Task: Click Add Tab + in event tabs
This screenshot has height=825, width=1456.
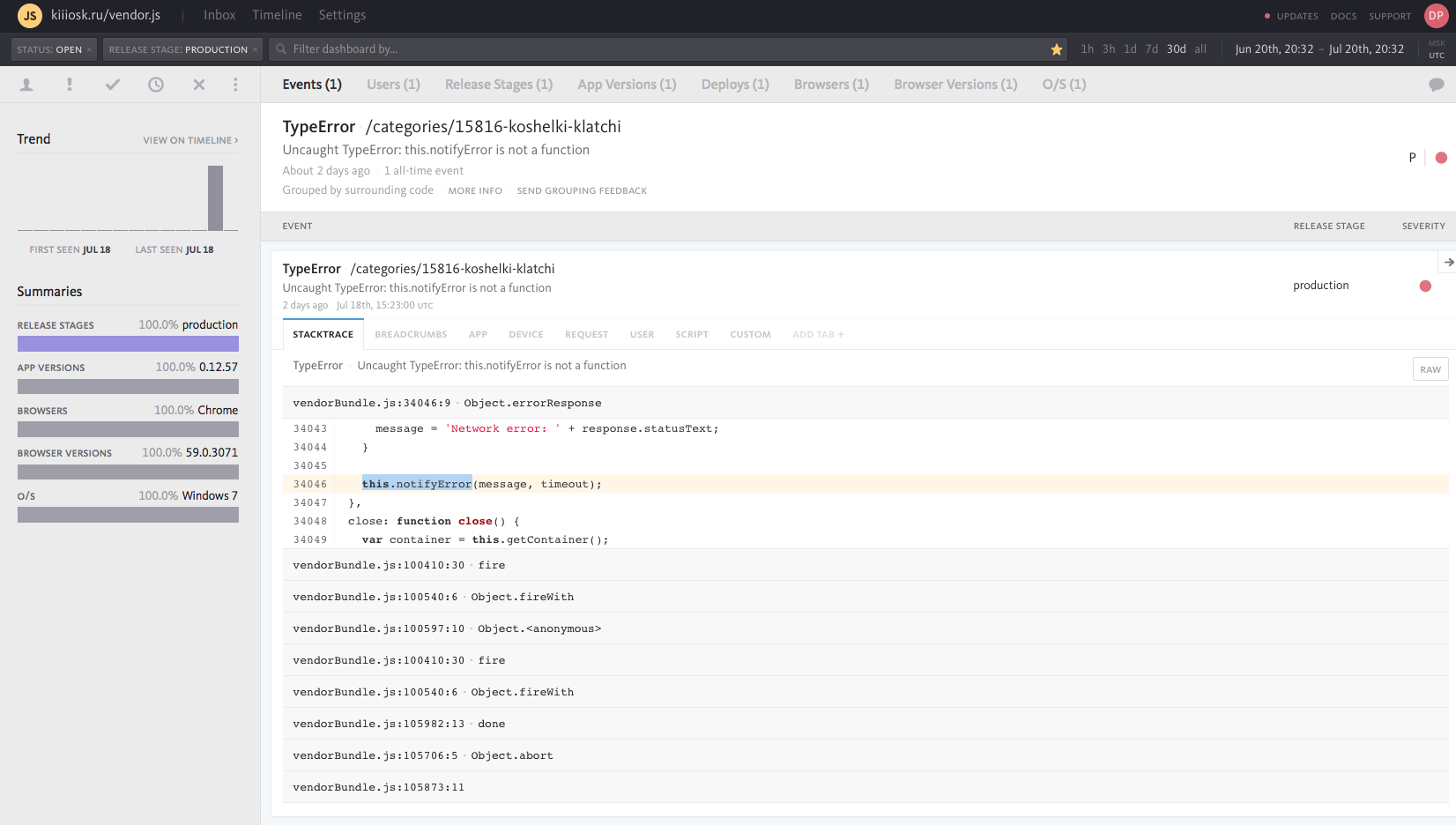Action: (x=818, y=335)
